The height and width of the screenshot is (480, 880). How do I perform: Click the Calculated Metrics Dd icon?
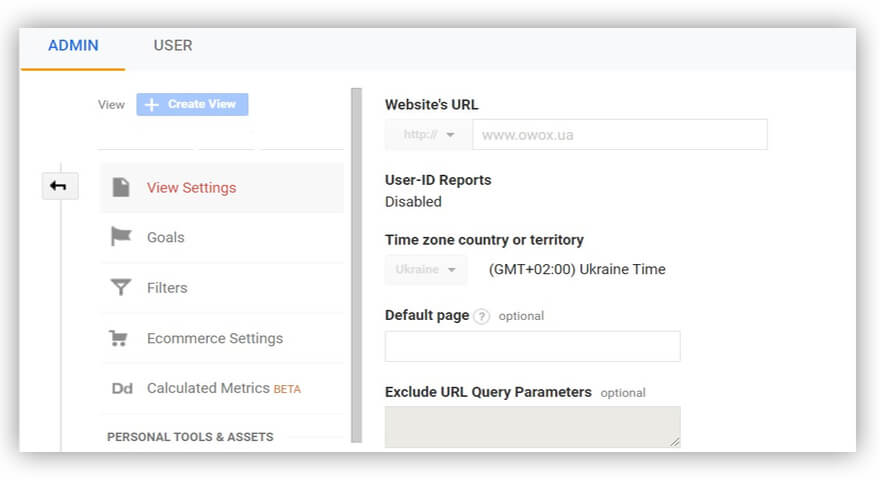pyautogui.click(x=122, y=388)
